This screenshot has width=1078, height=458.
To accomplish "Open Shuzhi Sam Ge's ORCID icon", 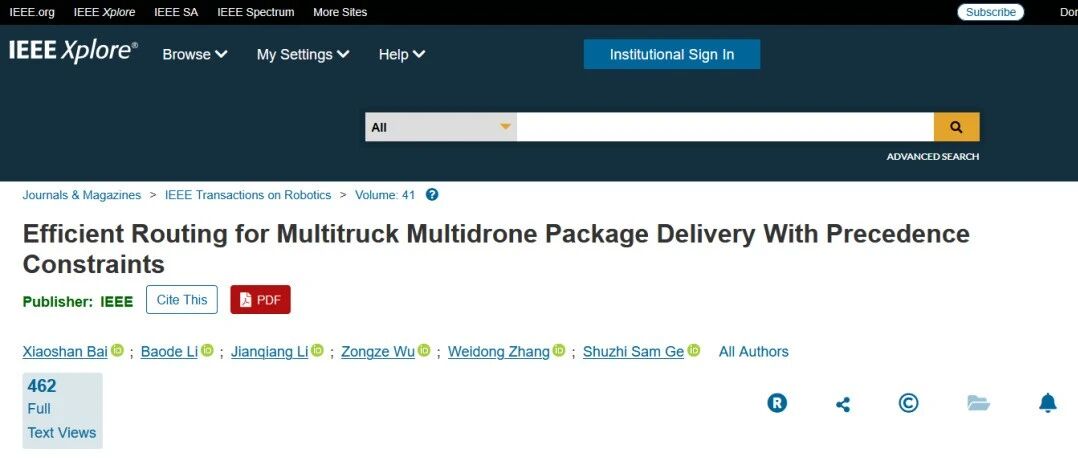I will (693, 350).
